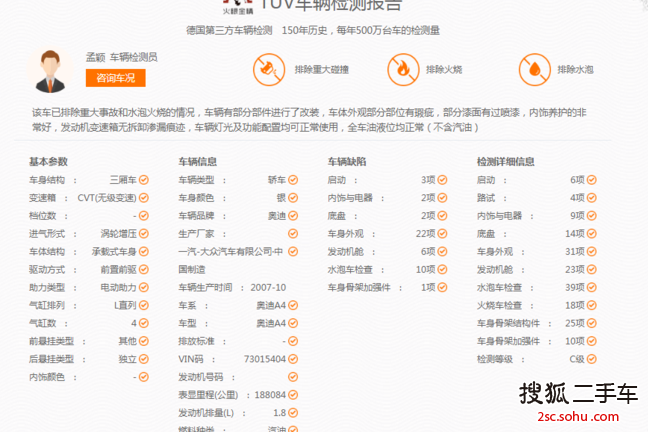Click check icon in 车身颜色 row
The width and height of the screenshot is (648, 432).
[x=293, y=198]
